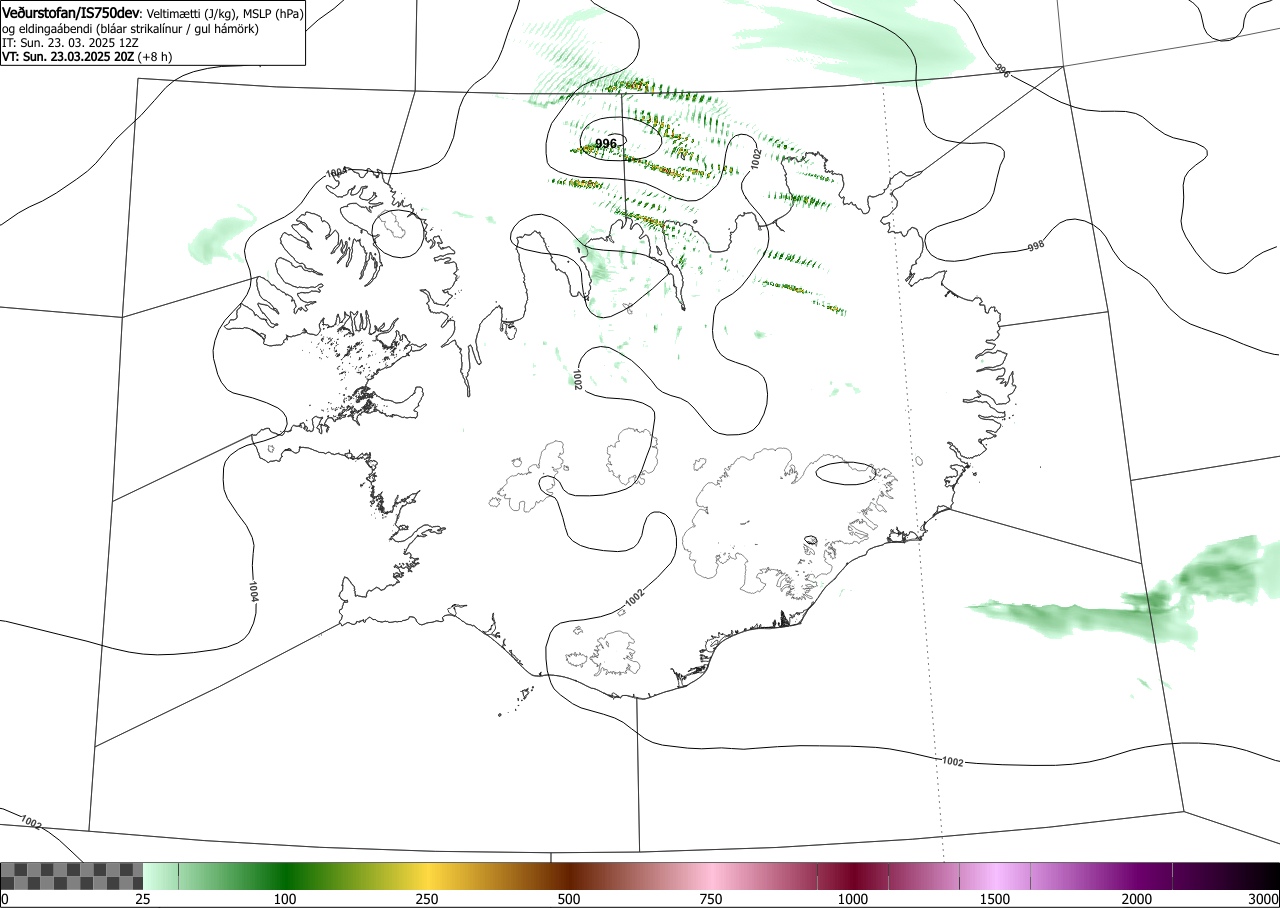The image size is (1280, 908).
Task: Click the yellow color bar segment near 250
Action: click(x=427, y=876)
